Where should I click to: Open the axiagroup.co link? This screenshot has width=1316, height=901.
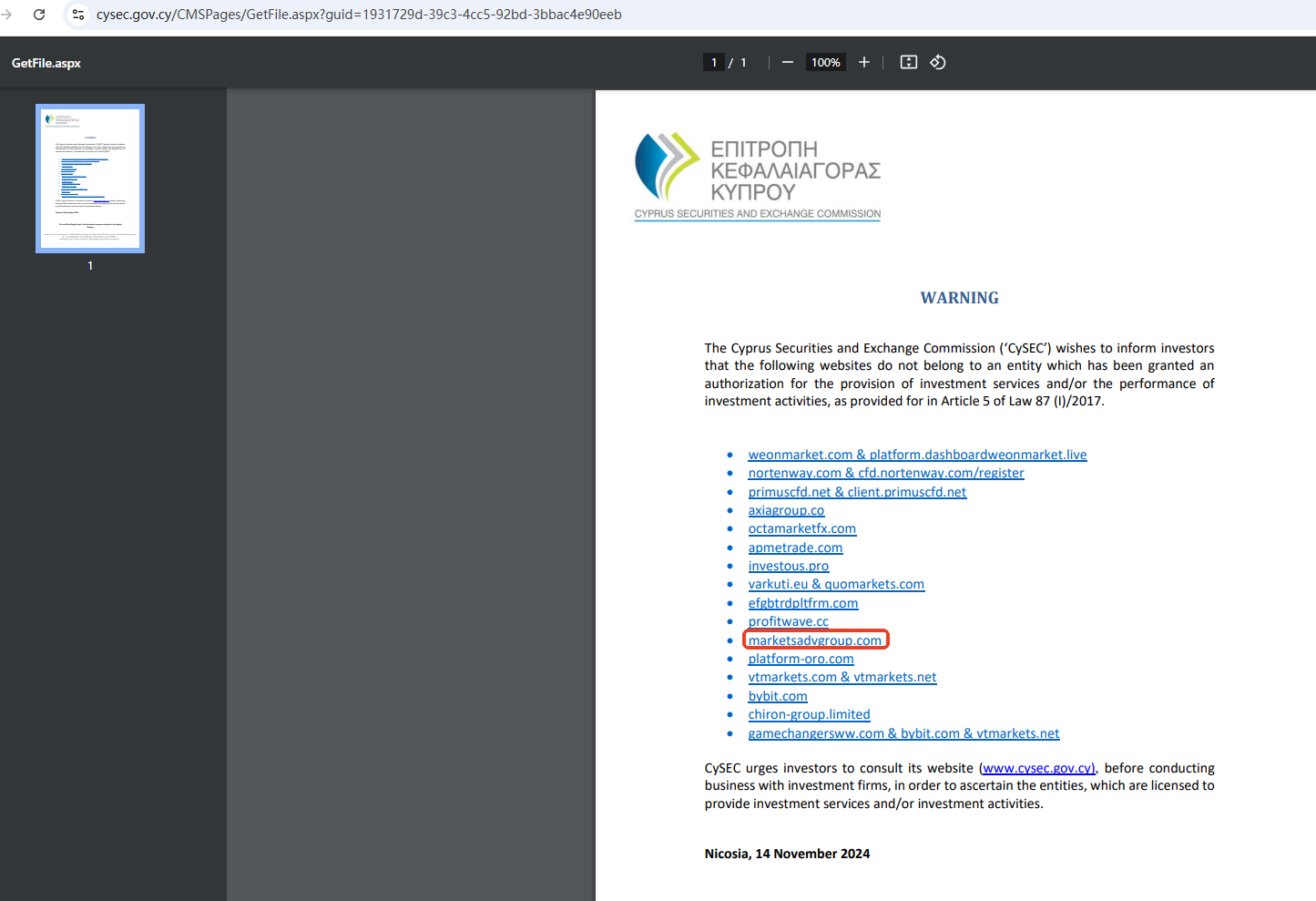point(786,510)
